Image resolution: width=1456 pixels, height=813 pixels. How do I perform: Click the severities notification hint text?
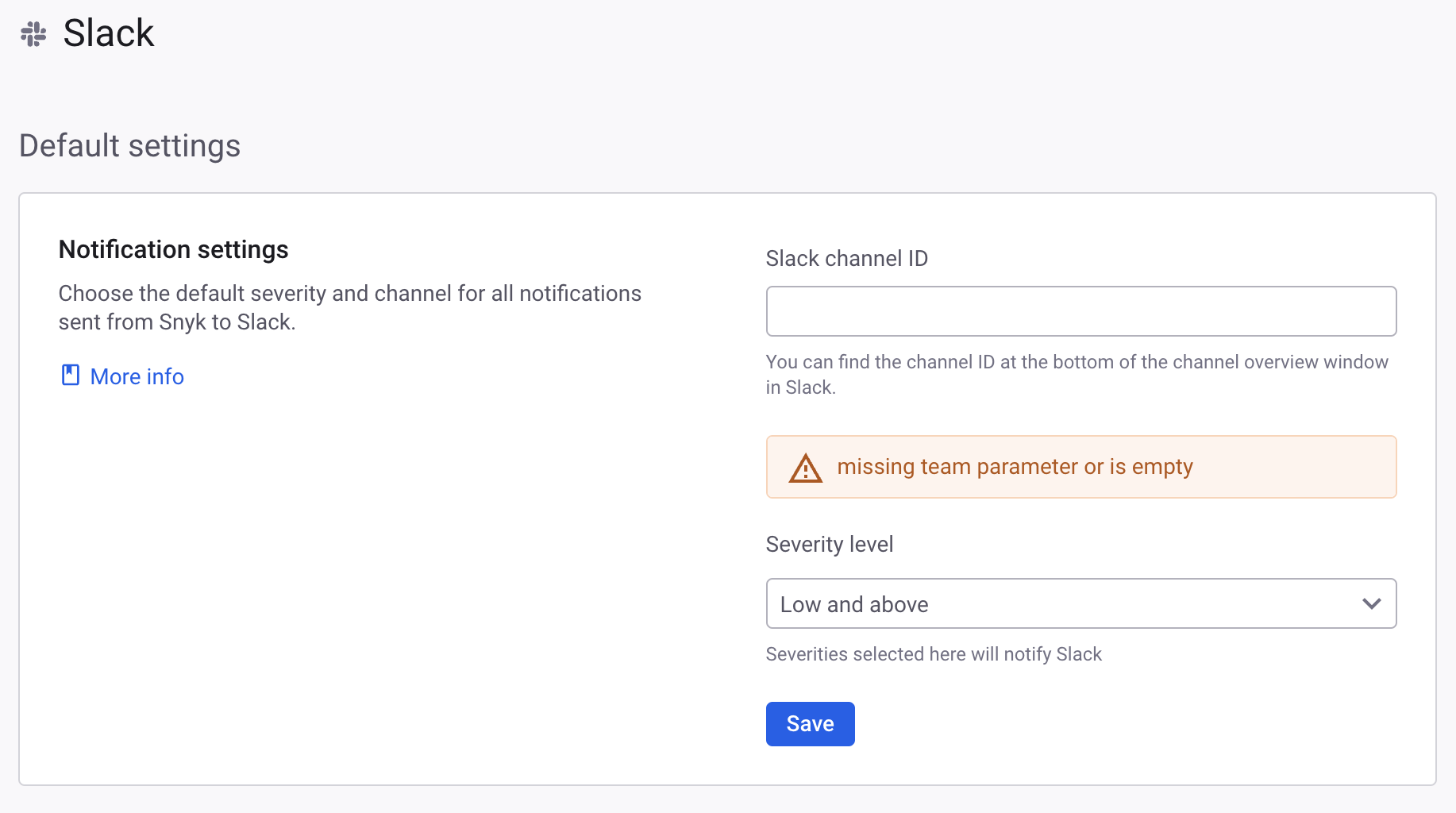pyautogui.click(x=934, y=653)
